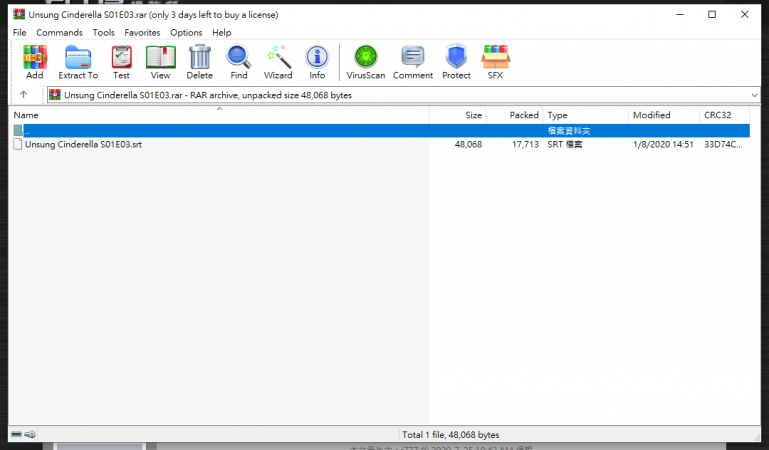This screenshot has width=769, height=450.
Task: Close the WinRAR window
Action: click(x=744, y=14)
